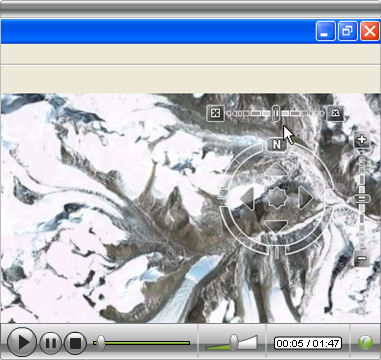Viewport: 381px width, 360px height.
Task: Click the volume slider knob
Action: 234,341
